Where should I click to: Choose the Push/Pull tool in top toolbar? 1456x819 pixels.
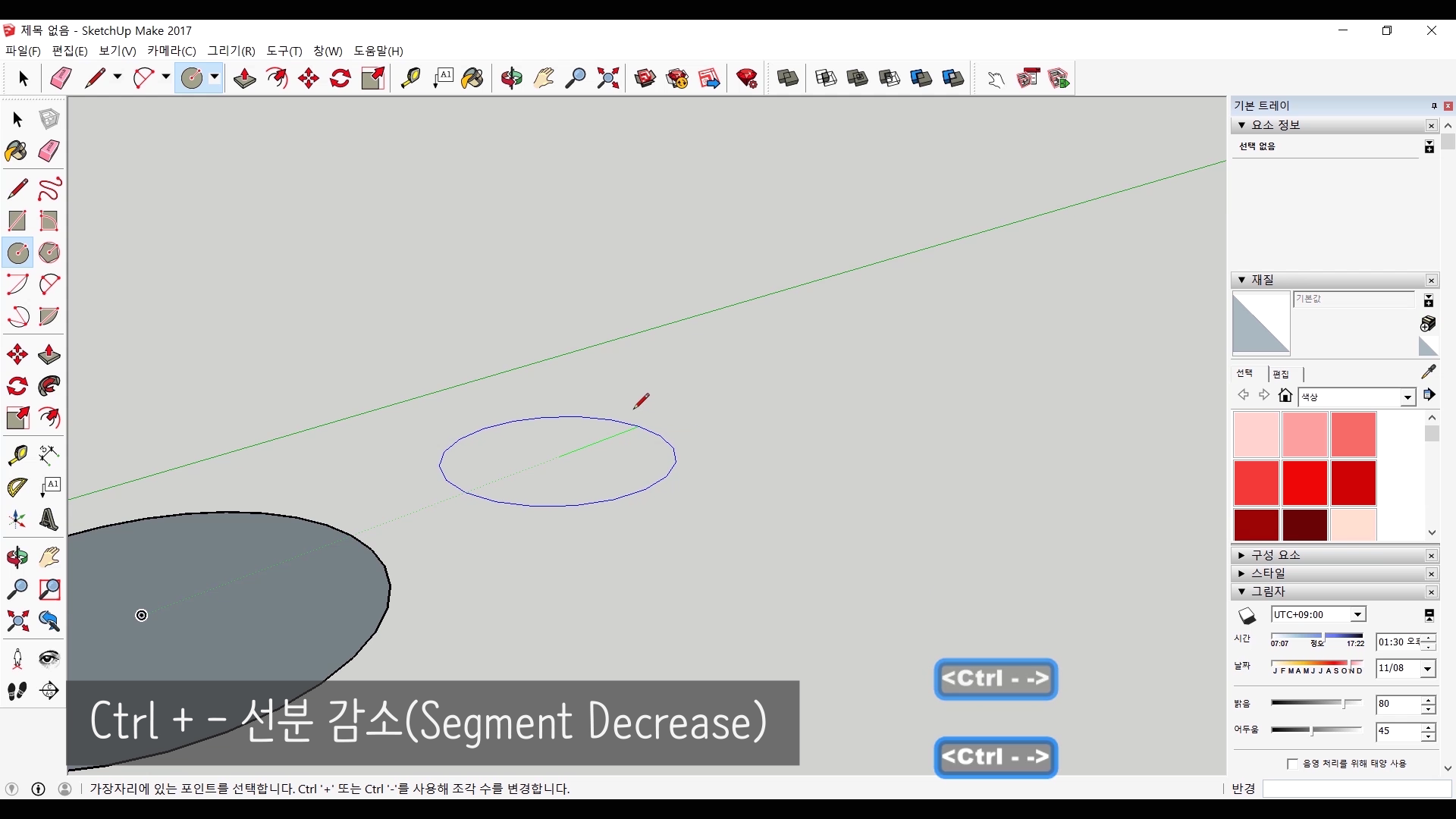[244, 78]
